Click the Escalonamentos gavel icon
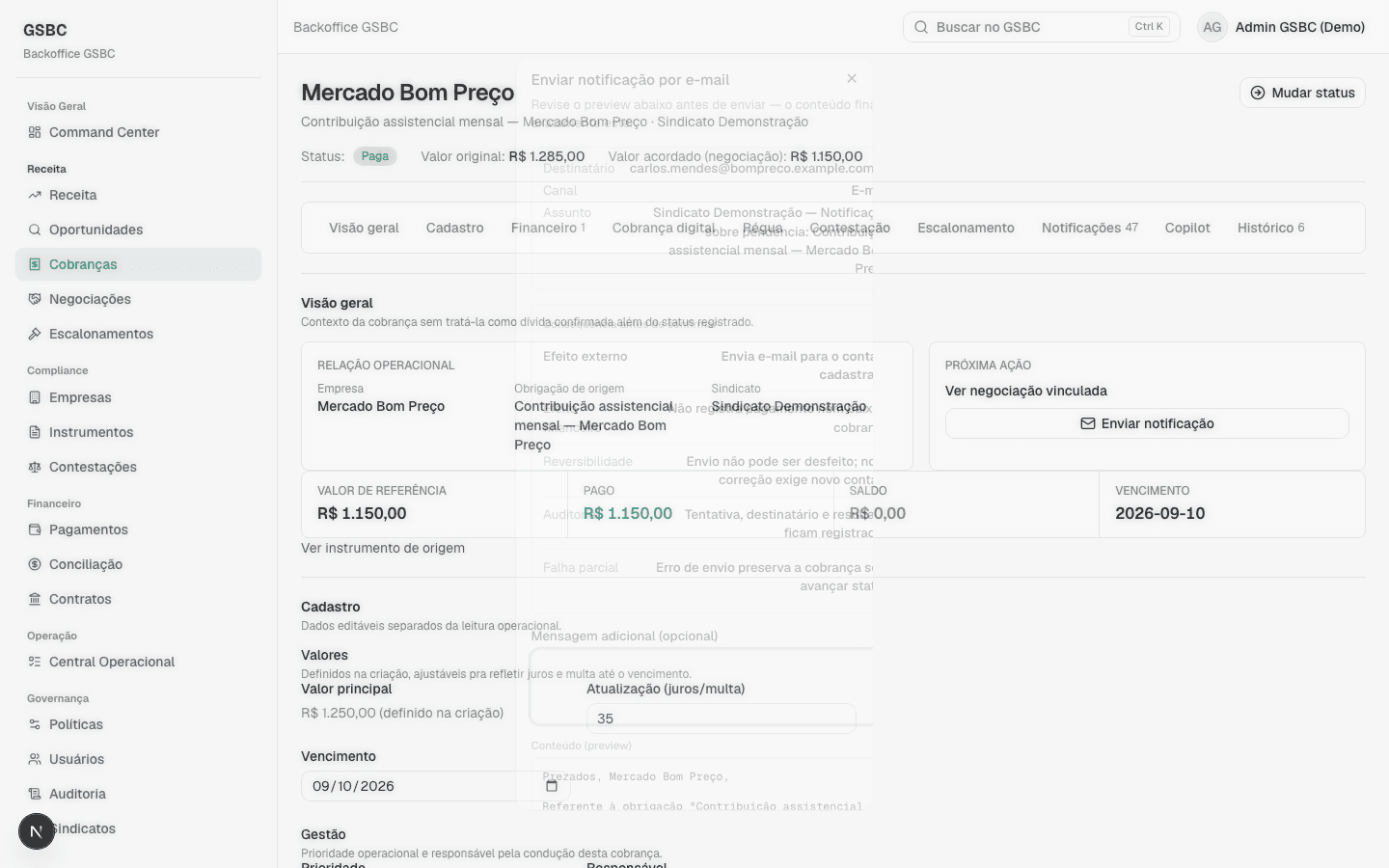The width and height of the screenshot is (1389, 868). pyautogui.click(x=35, y=334)
